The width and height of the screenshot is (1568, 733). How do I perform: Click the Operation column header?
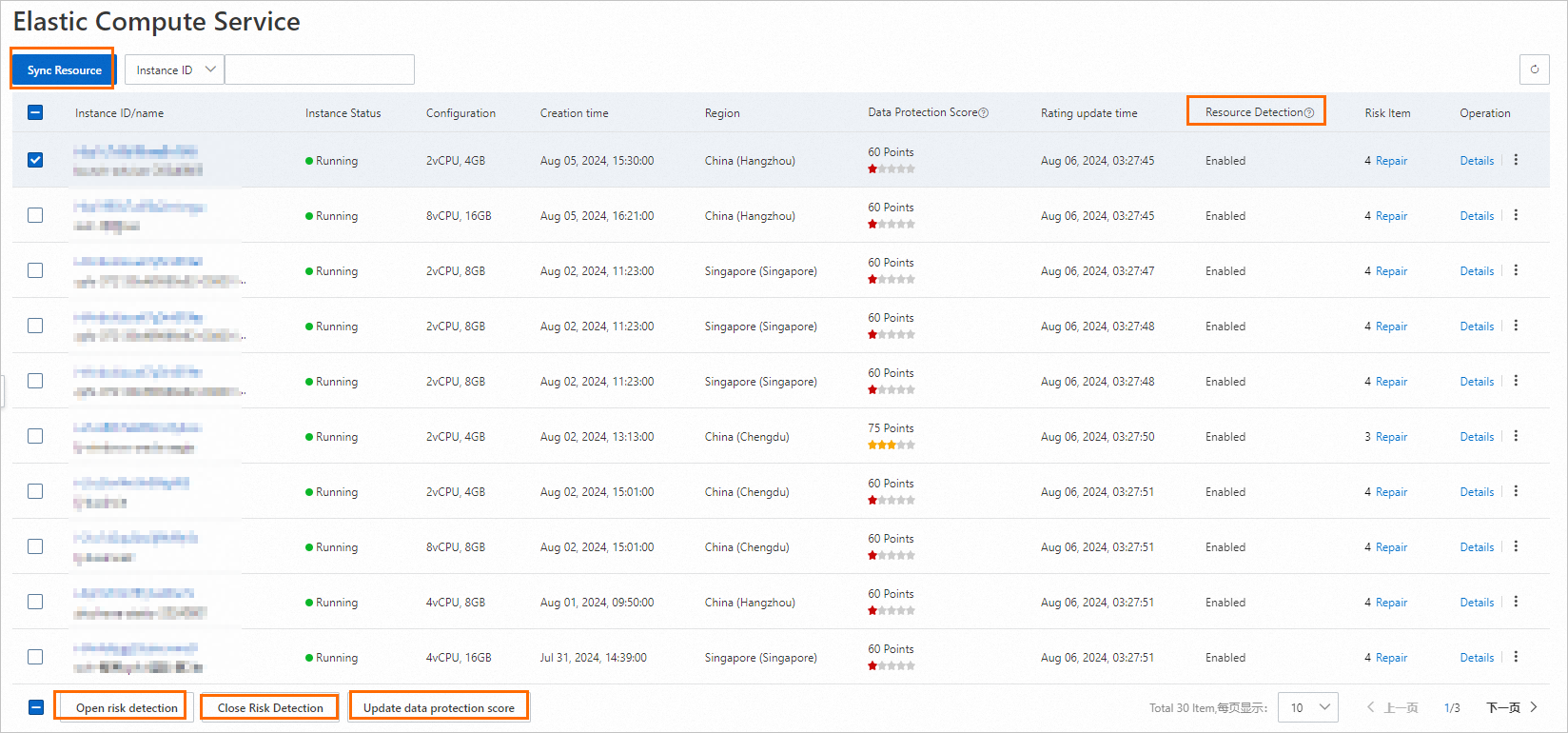[1484, 113]
